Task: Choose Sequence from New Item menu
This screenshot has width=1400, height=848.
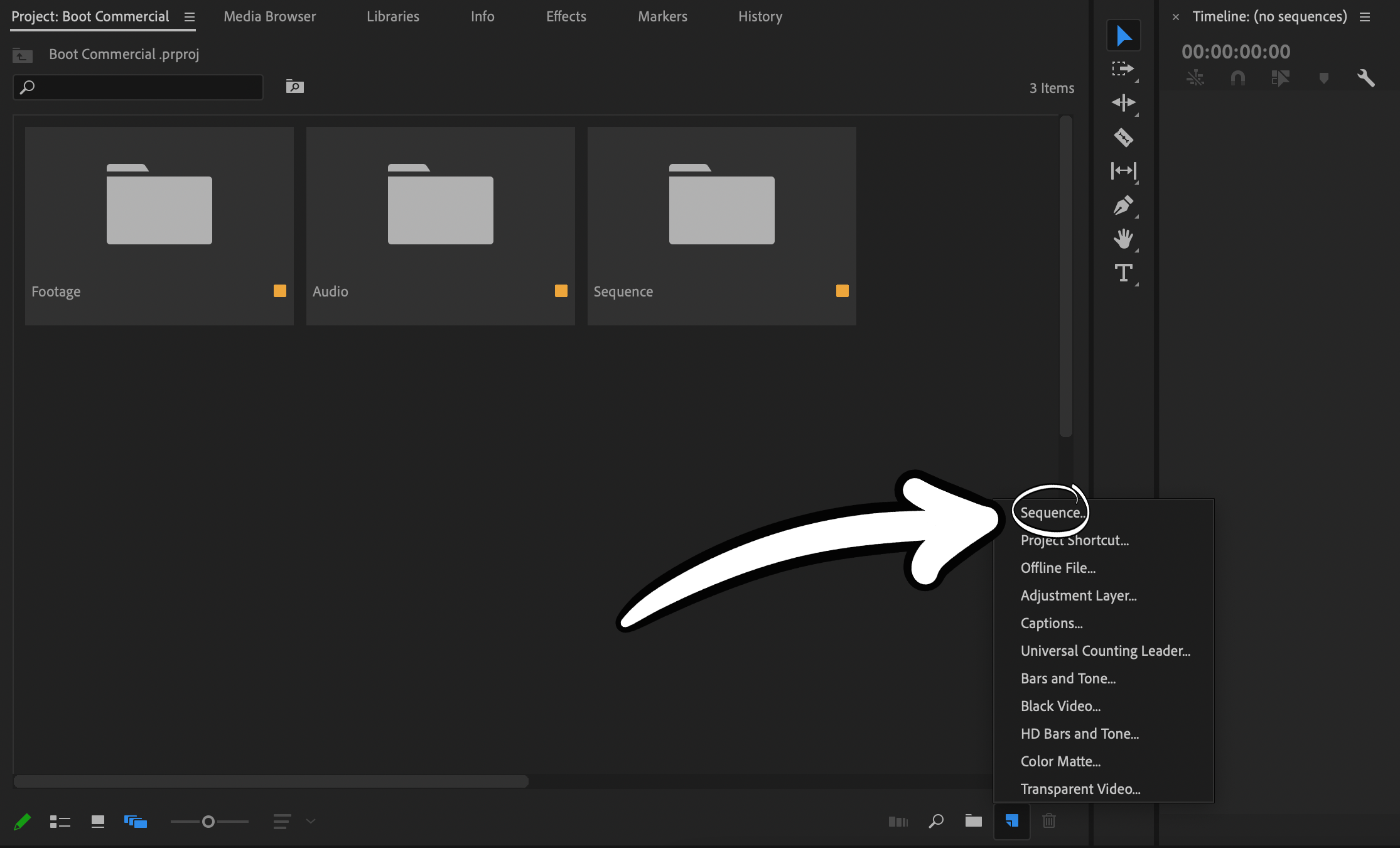Action: point(1052,513)
